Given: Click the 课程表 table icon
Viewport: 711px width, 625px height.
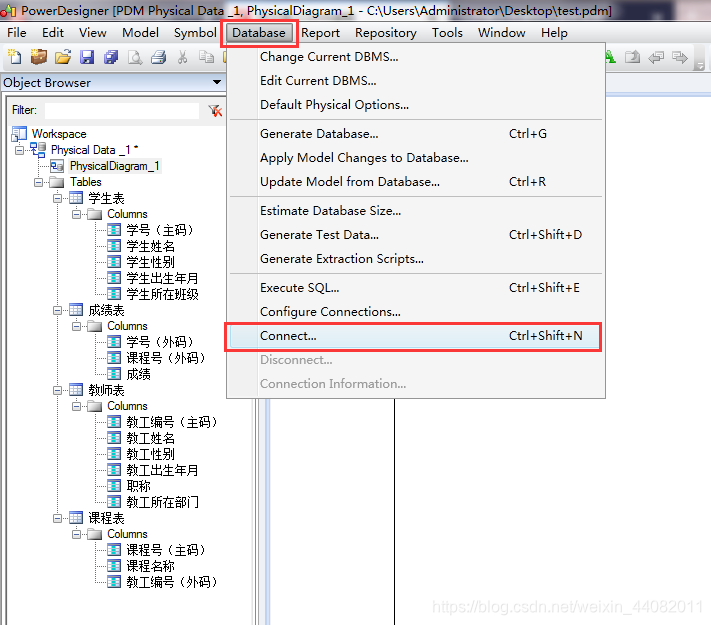Looking at the screenshot, I should click(76, 518).
